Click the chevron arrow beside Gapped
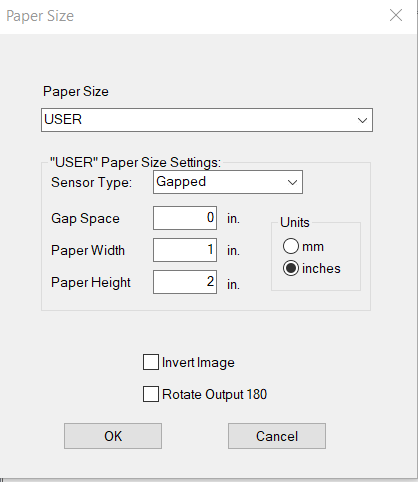Image resolution: width=418 pixels, height=482 pixels. coord(292,182)
